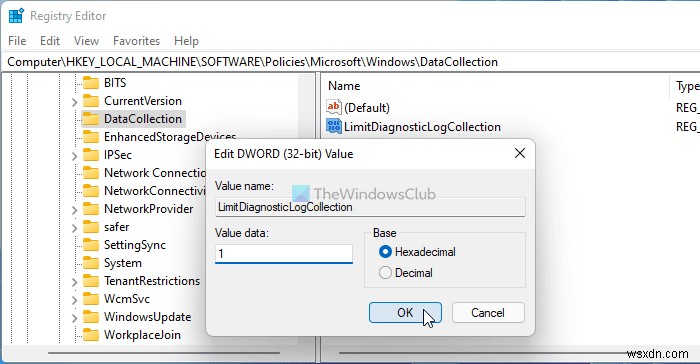Click the NetworkProvider folder icon

point(91,209)
